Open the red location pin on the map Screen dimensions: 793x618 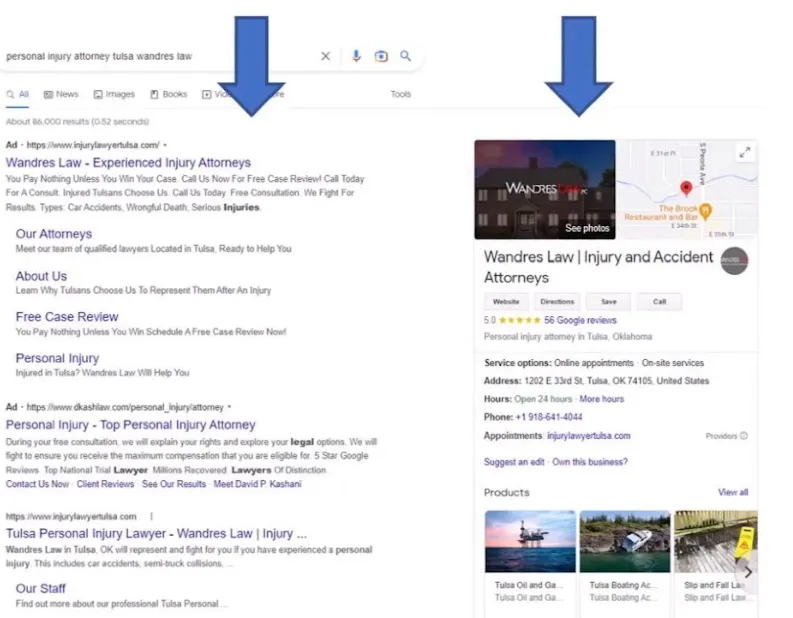pos(686,188)
